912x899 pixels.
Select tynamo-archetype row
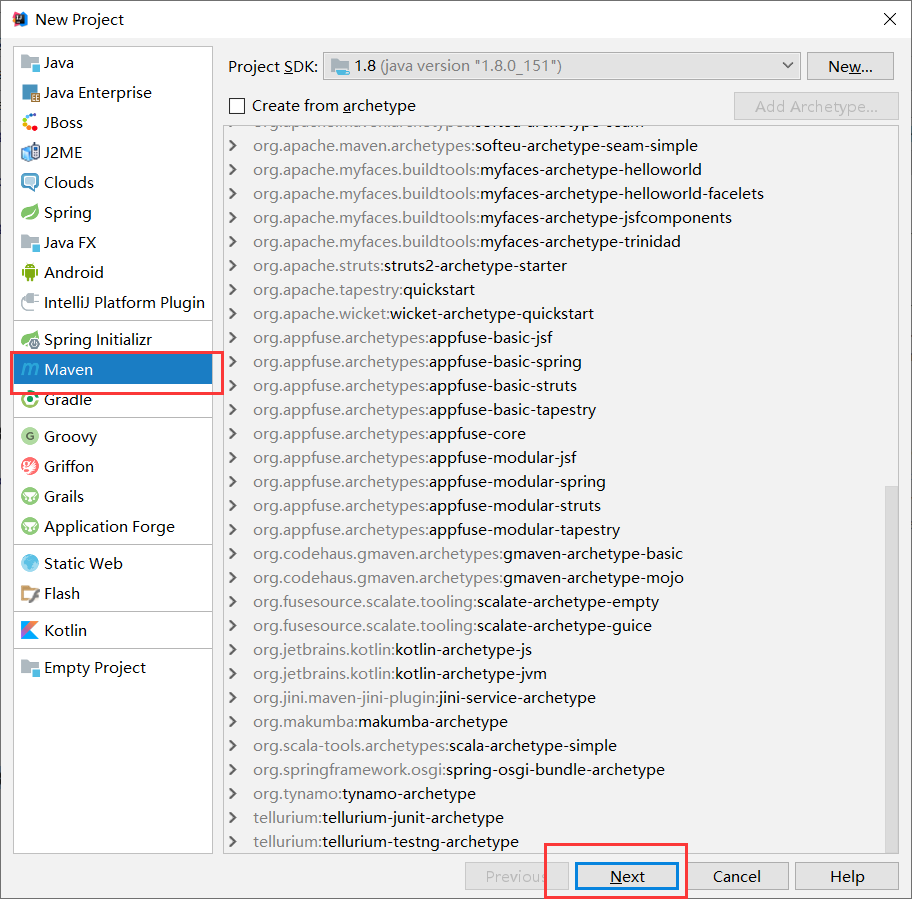[x=364, y=794]
